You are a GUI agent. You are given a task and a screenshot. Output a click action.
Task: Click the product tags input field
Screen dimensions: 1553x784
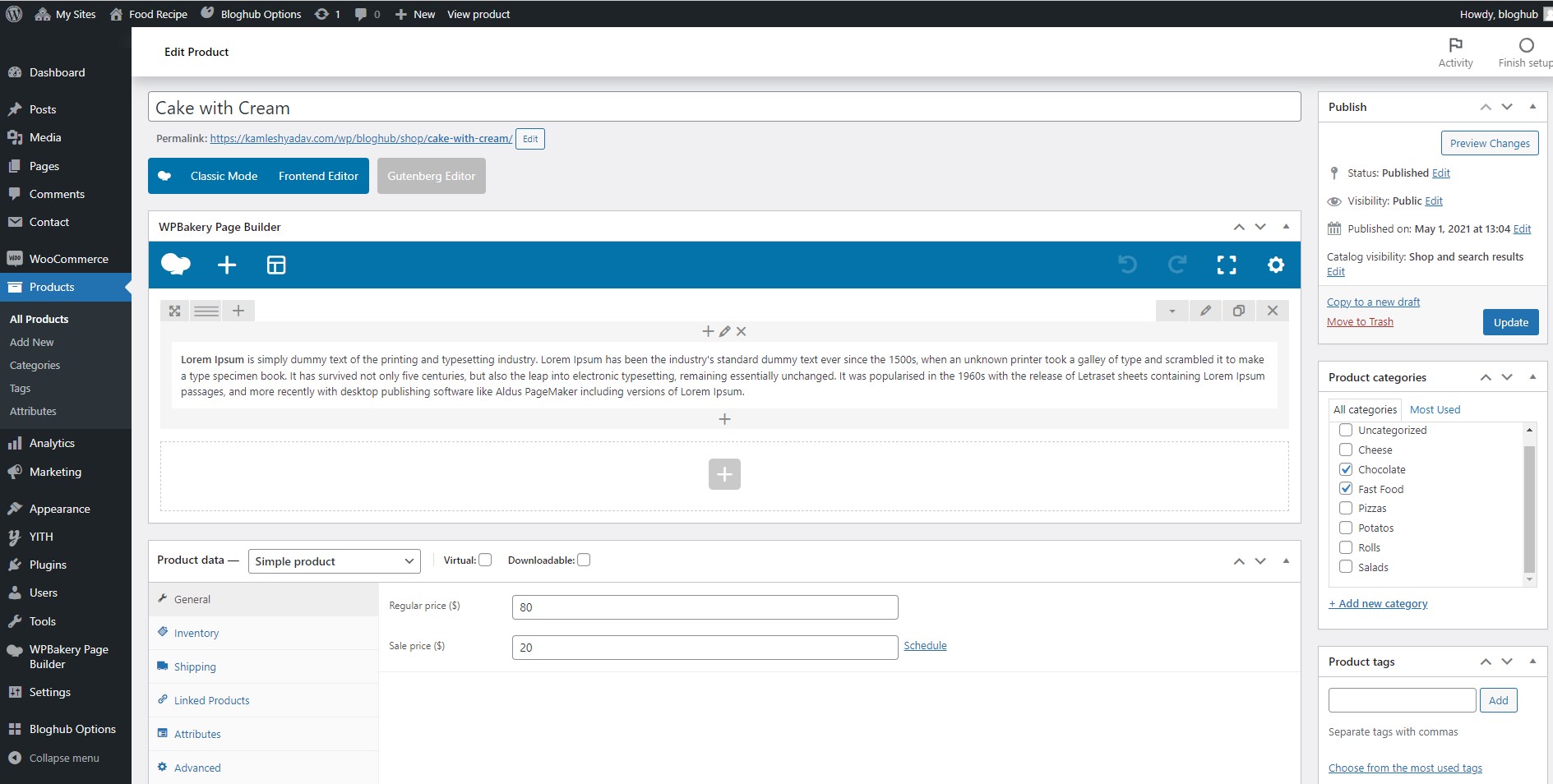coord(1402,700)
